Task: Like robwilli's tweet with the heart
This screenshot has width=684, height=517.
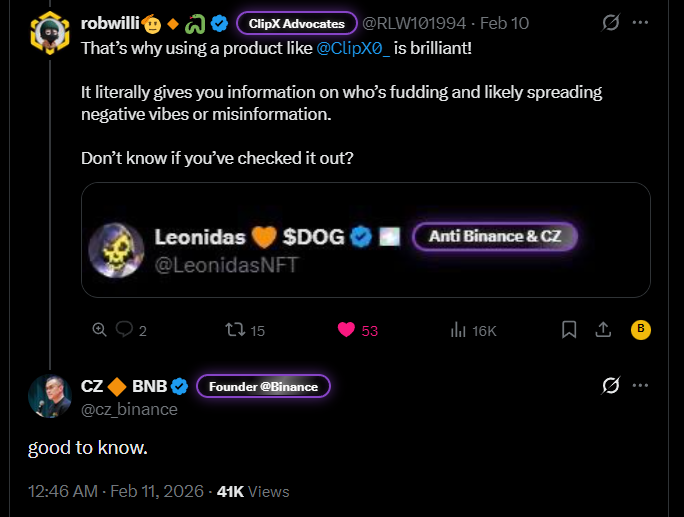Action: click(348, 329)
